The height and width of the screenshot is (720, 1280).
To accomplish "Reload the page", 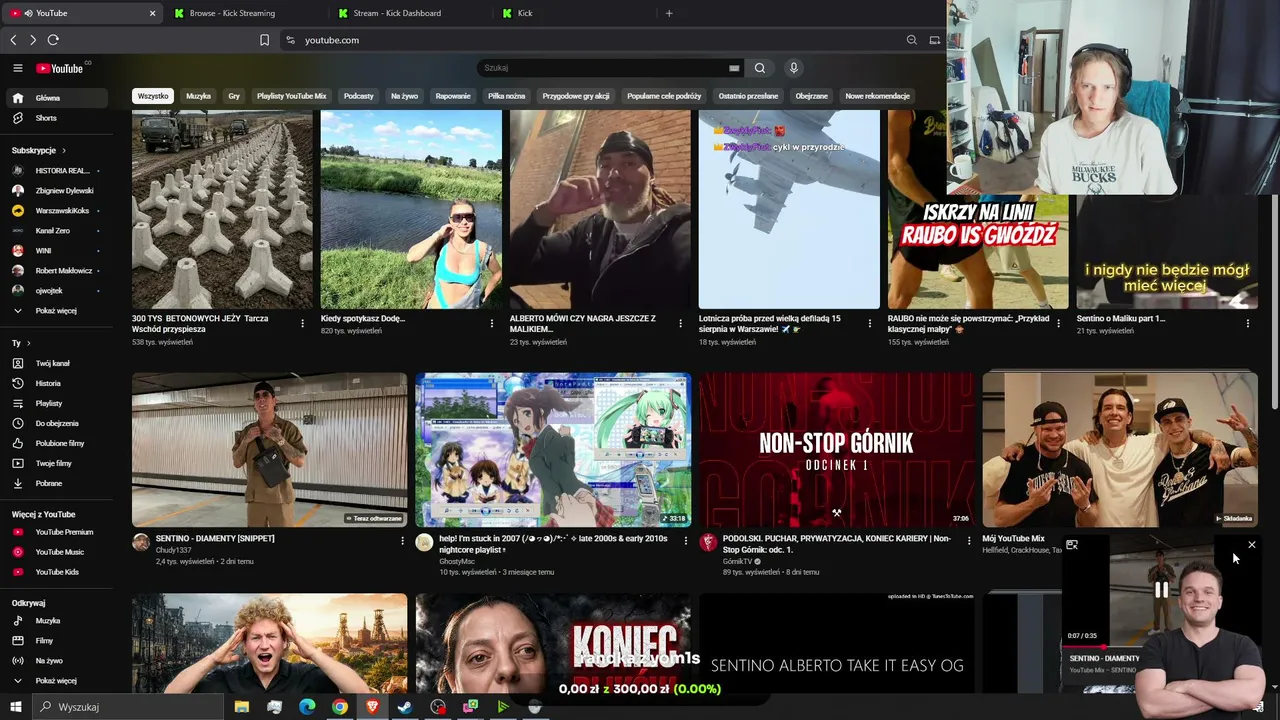I will tap(53, 40).
